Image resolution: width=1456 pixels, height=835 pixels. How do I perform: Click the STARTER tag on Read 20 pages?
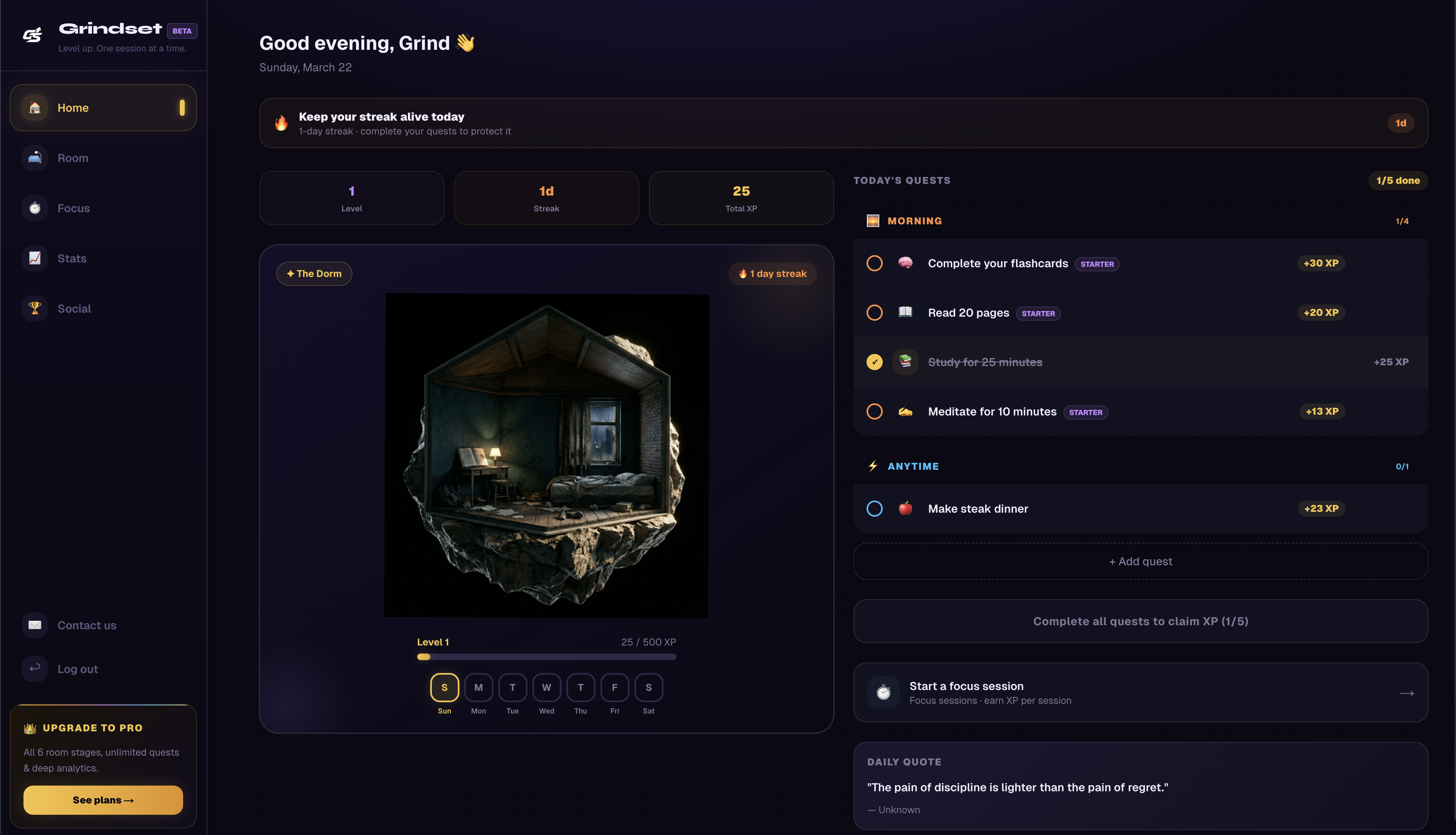click(x=1038, y=313)
